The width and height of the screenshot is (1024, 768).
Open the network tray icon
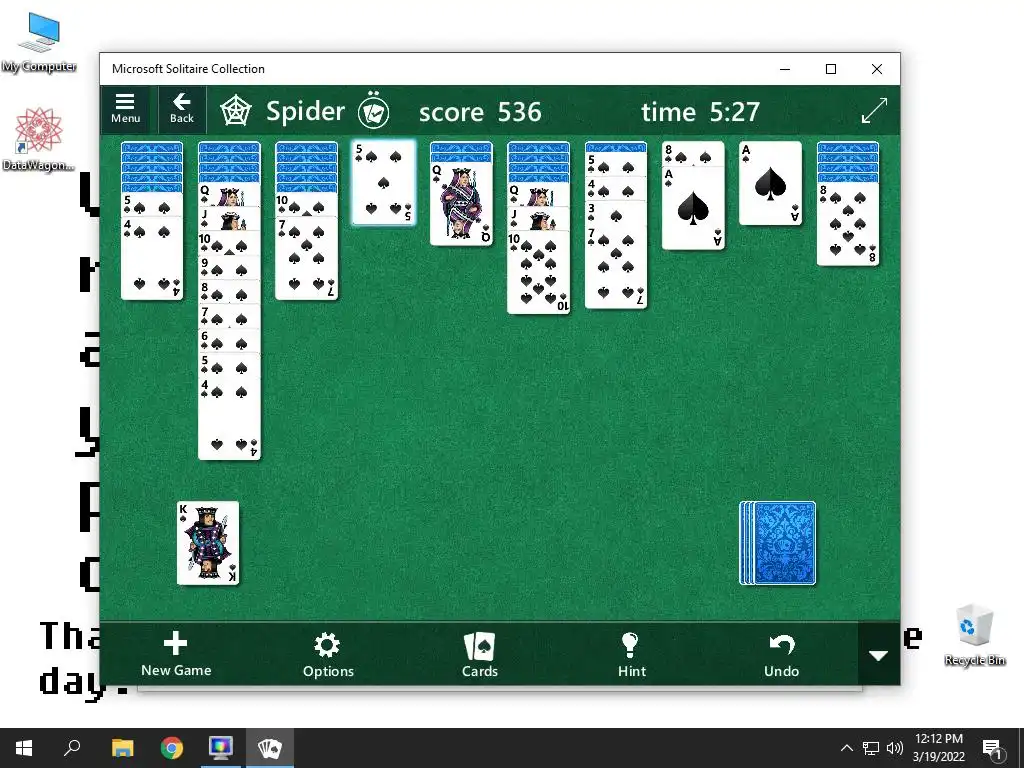[871, 748]
